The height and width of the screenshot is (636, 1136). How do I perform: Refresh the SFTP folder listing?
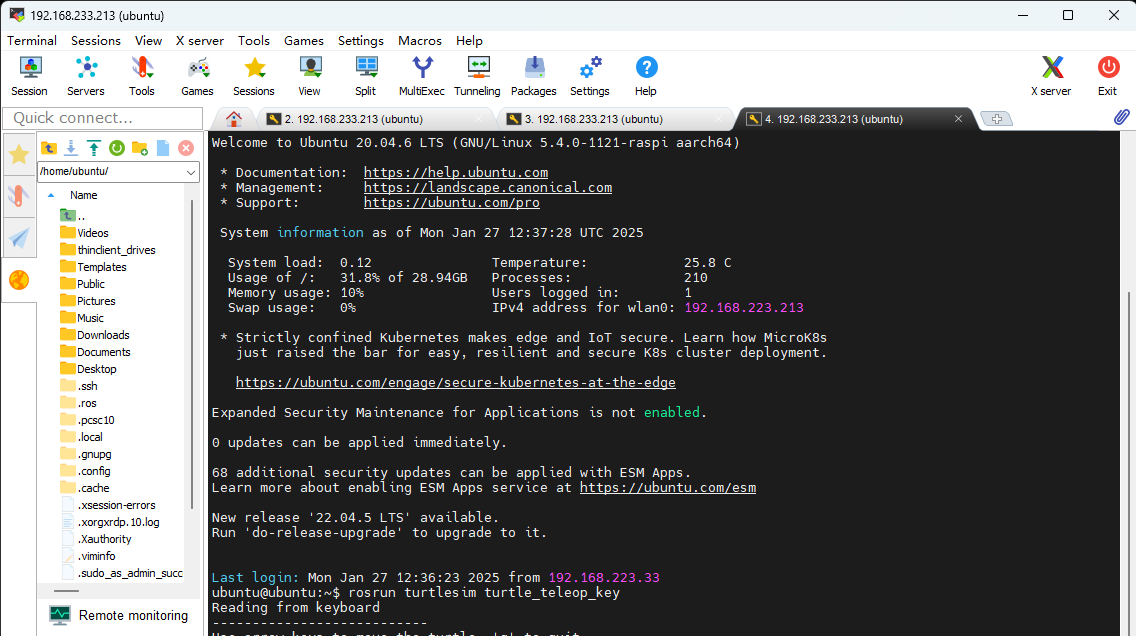click(117, 148)
